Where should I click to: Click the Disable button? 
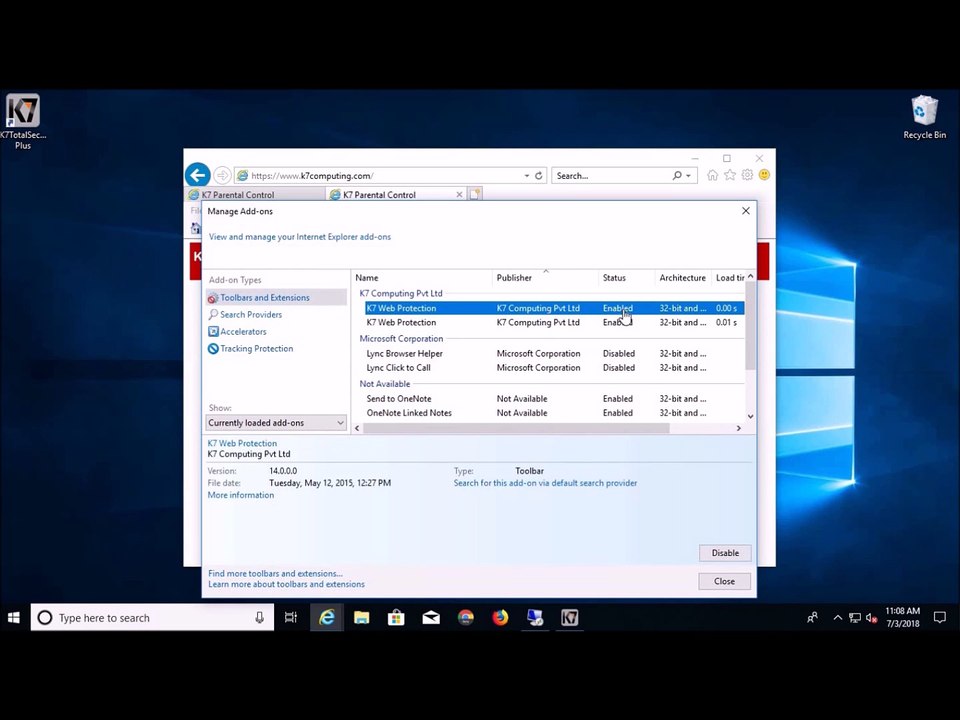coord(725,553)
